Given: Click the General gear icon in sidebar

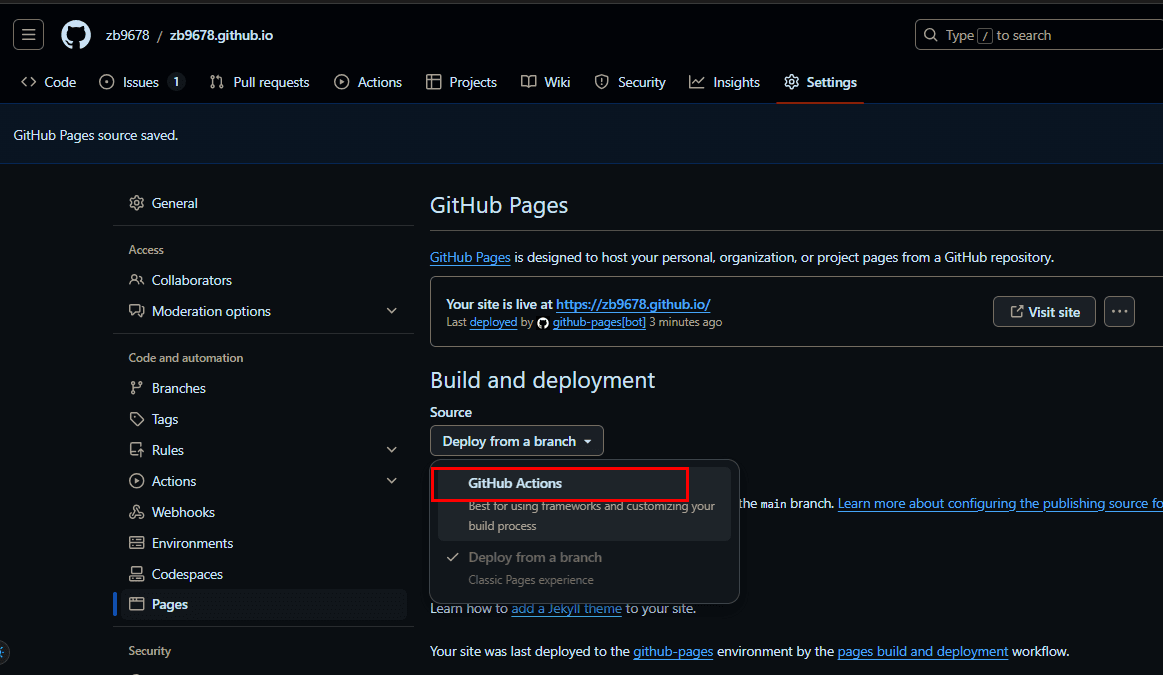Looking at the screenshot, I should pos(137,203).
